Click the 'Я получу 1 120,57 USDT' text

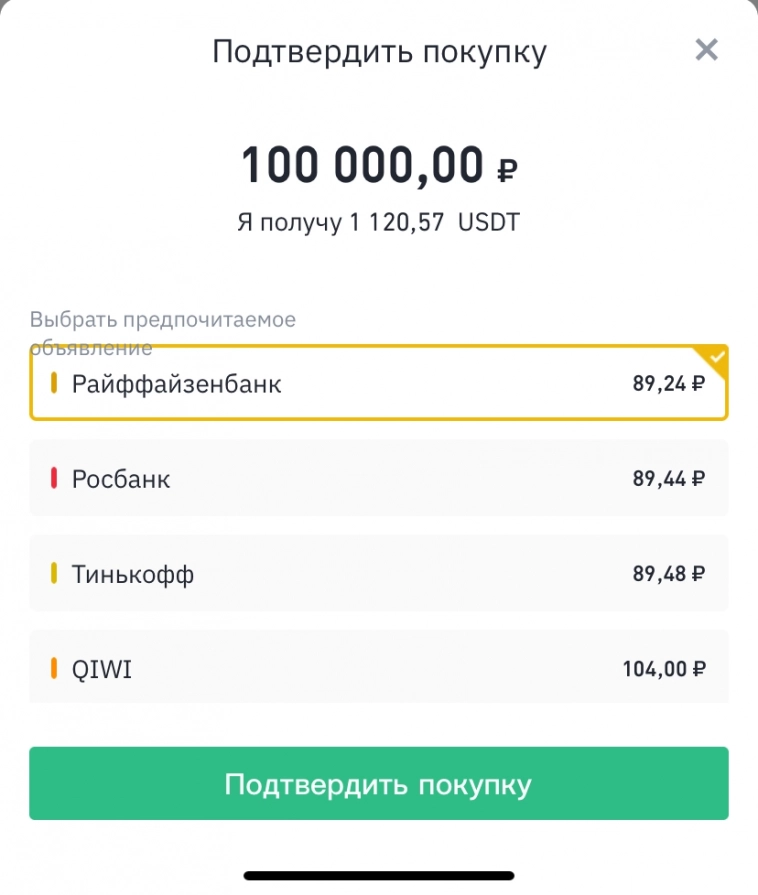coord(378,222)
